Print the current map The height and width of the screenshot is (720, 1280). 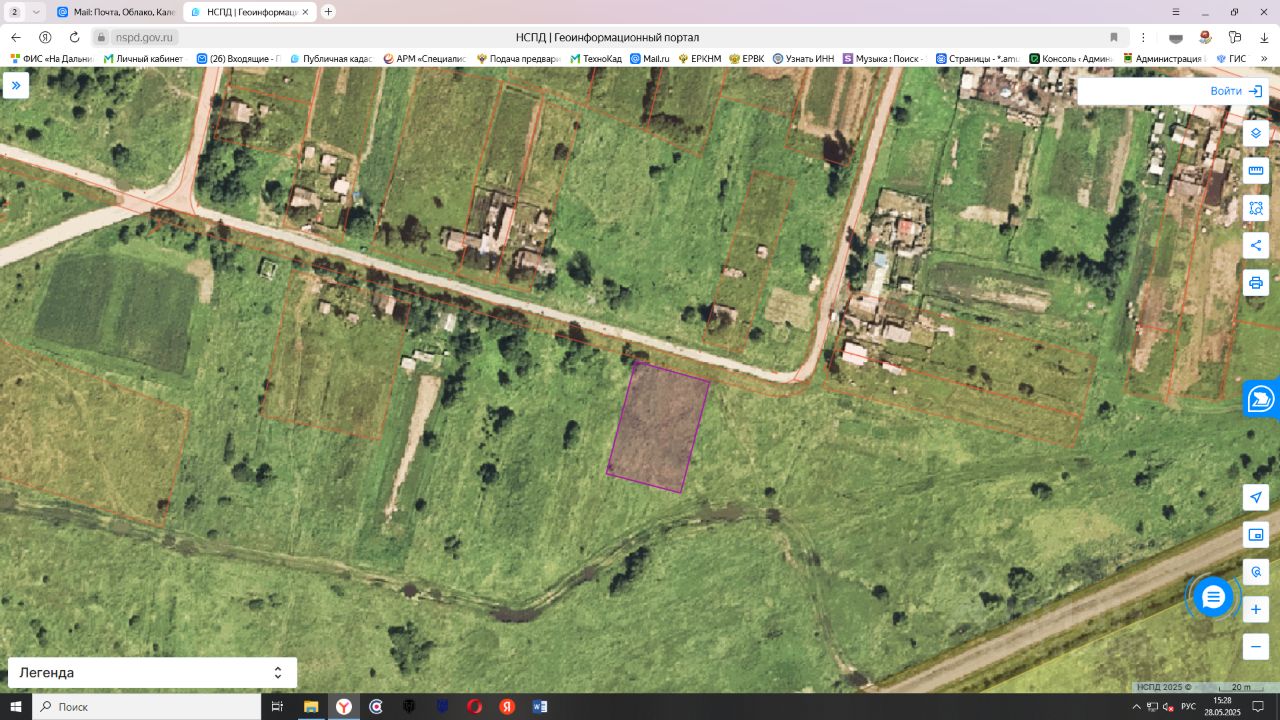point(1256,283)
